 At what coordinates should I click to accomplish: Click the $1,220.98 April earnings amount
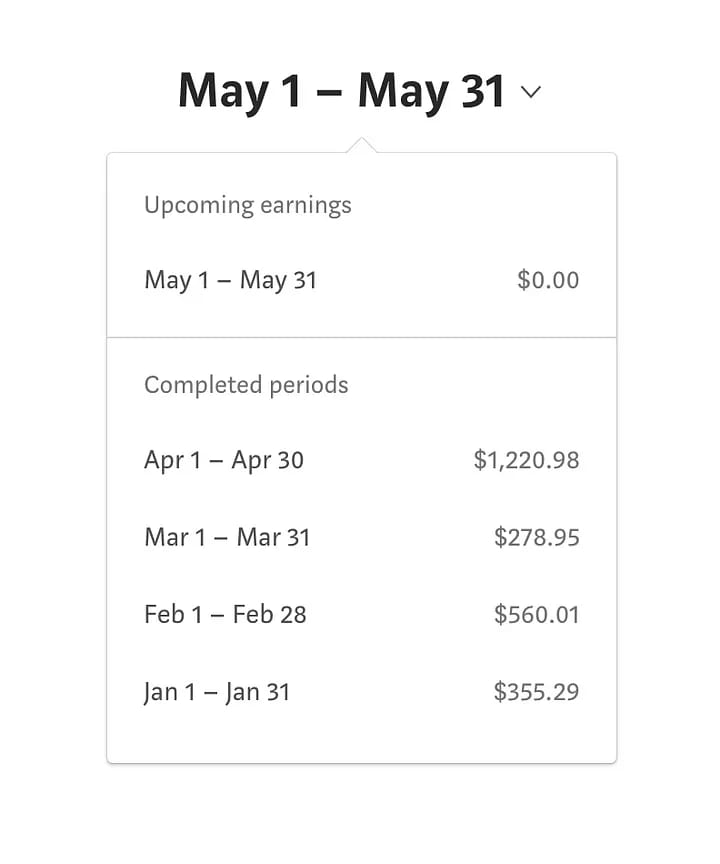click(526, 461)
